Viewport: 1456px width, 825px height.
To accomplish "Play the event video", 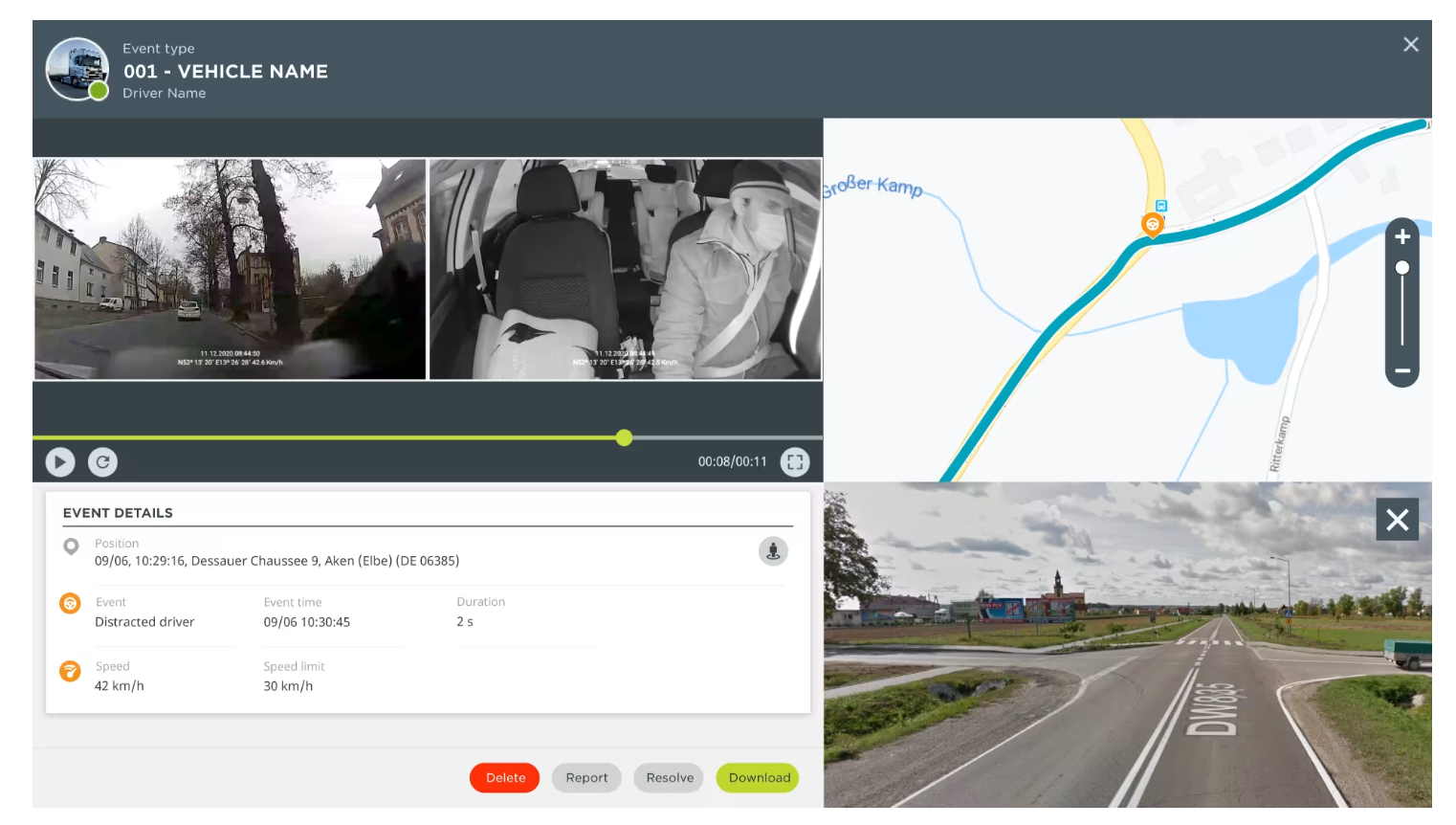I will (x=59, y=462).
